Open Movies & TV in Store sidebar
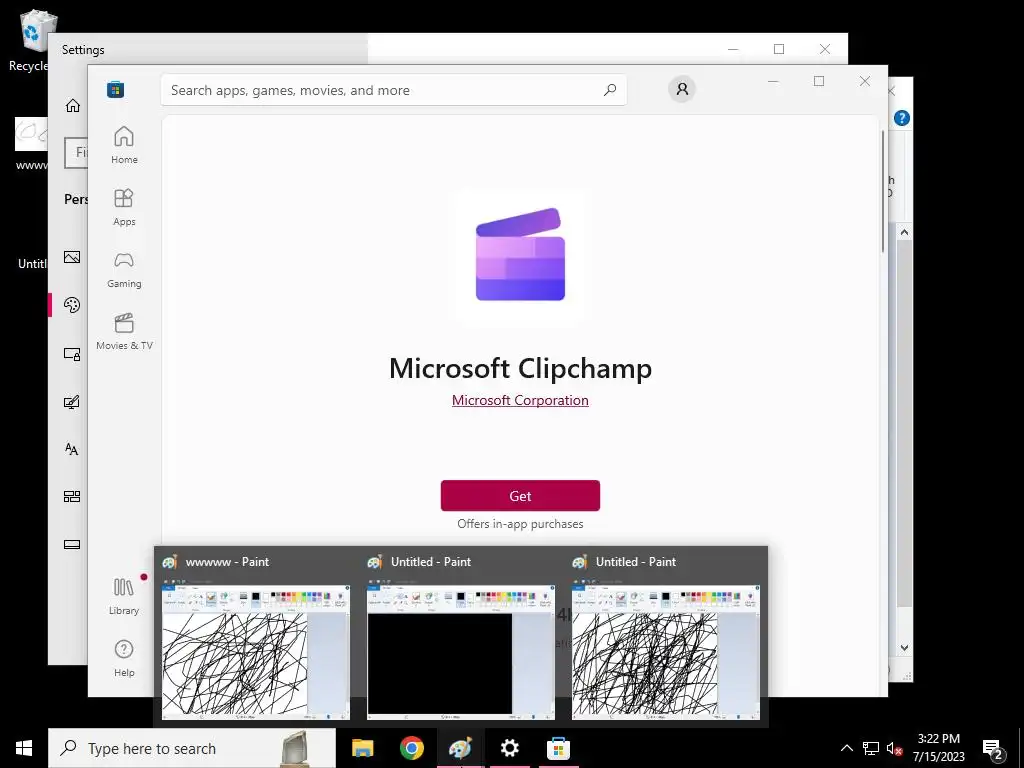Screen dimensions: 1024x768 [124, 331]
